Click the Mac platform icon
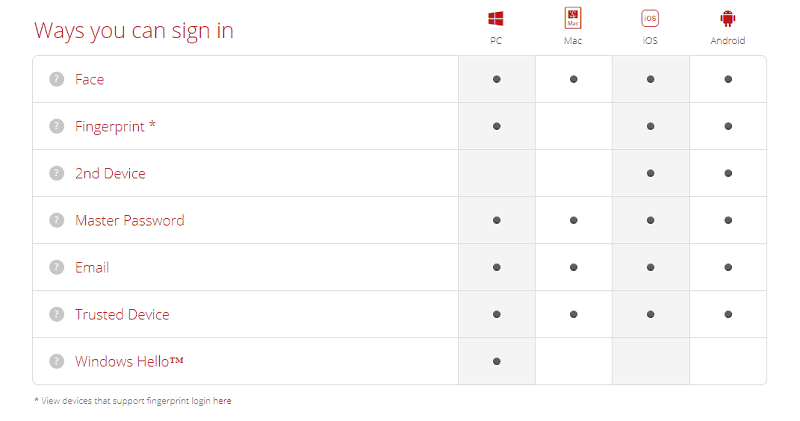 [x=573, y=18]
